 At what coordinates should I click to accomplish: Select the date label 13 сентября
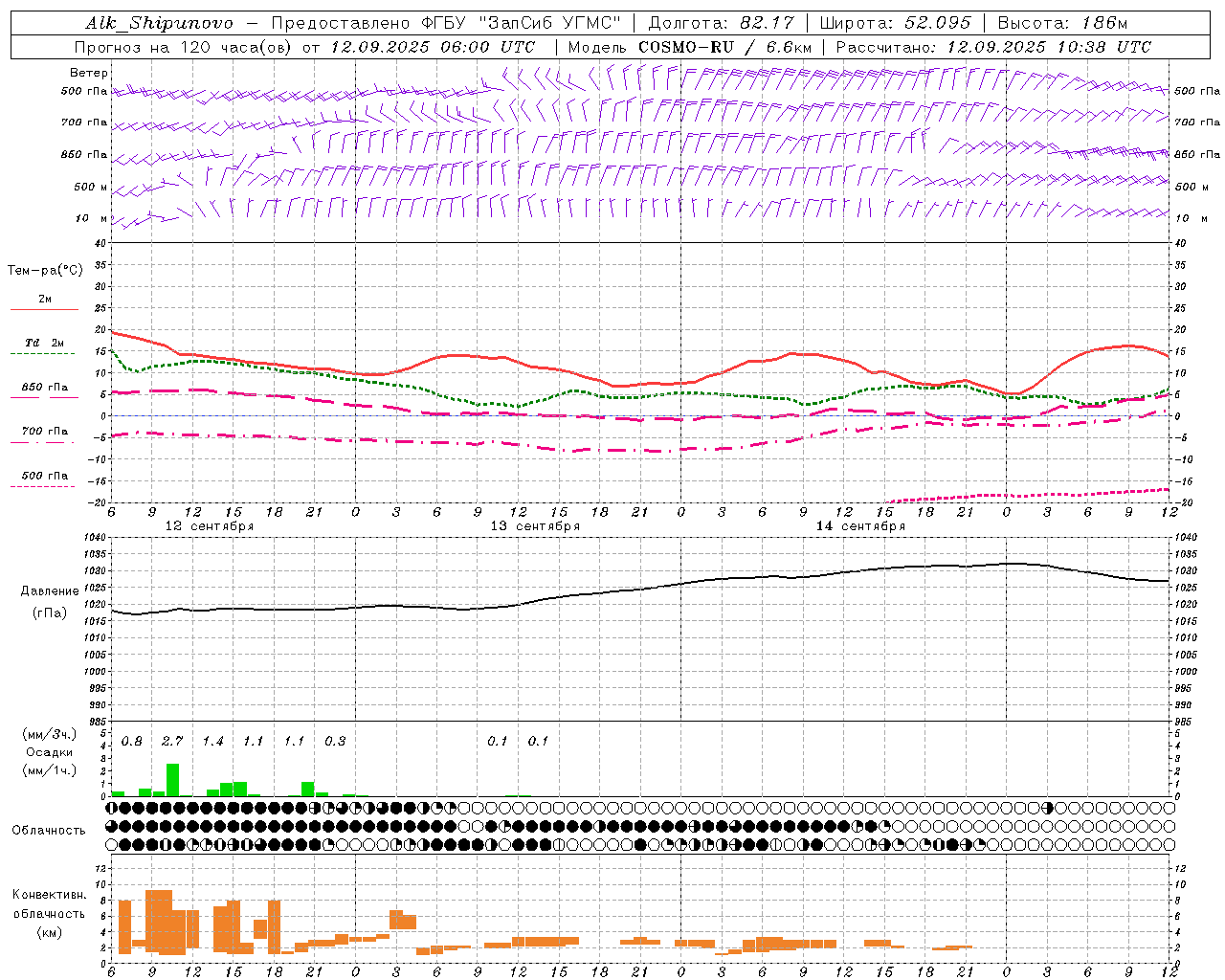(x=535, y=526)
